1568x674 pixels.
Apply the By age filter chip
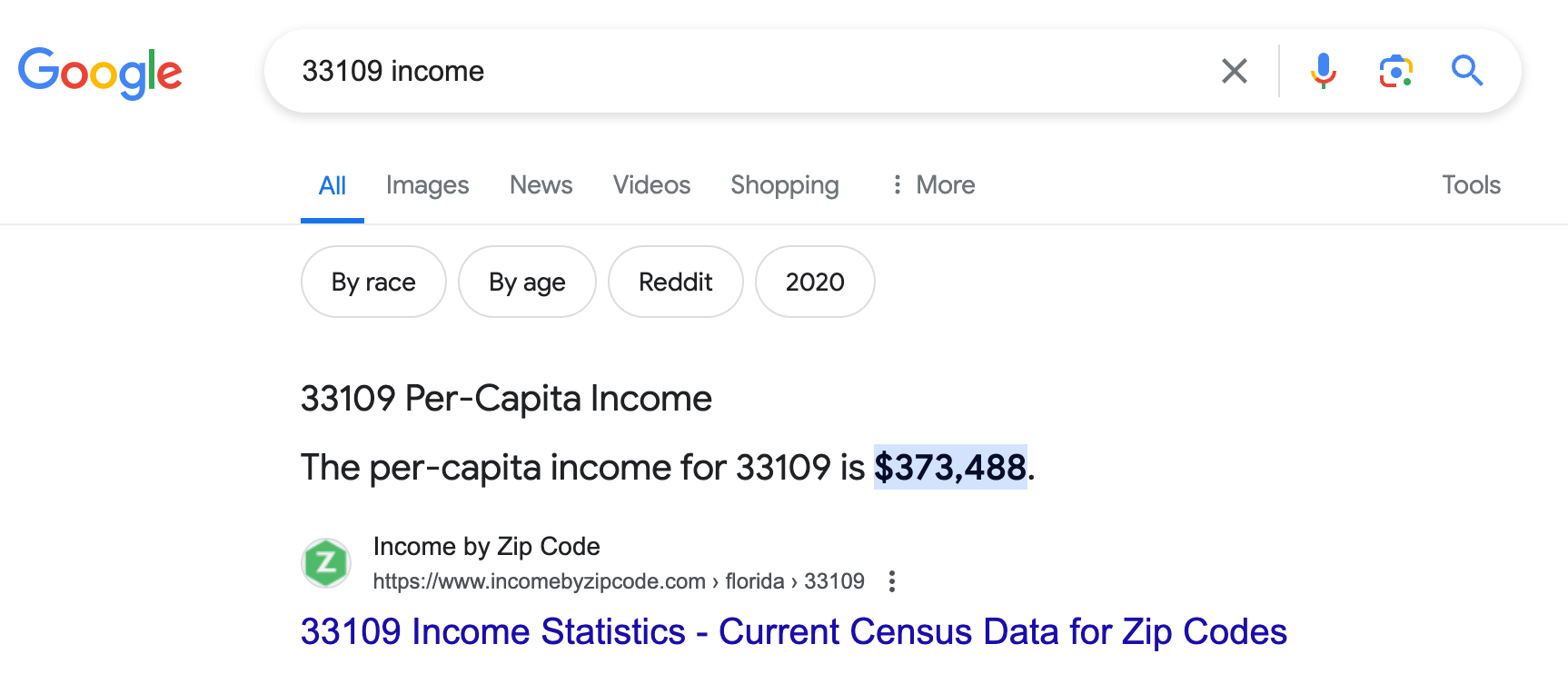coord(527,282)
